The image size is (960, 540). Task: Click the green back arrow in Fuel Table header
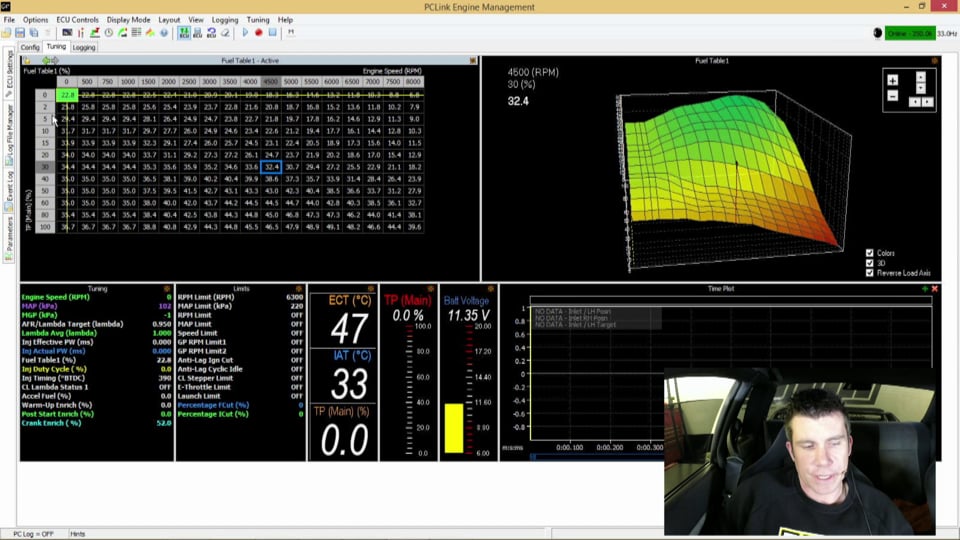pyautogui.click(x=46, y=61)
